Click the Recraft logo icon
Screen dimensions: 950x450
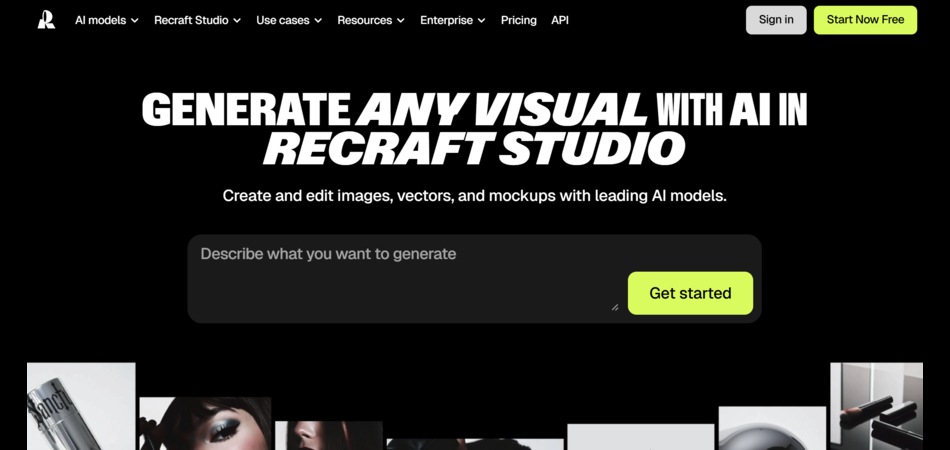click(x=46, y=19)
